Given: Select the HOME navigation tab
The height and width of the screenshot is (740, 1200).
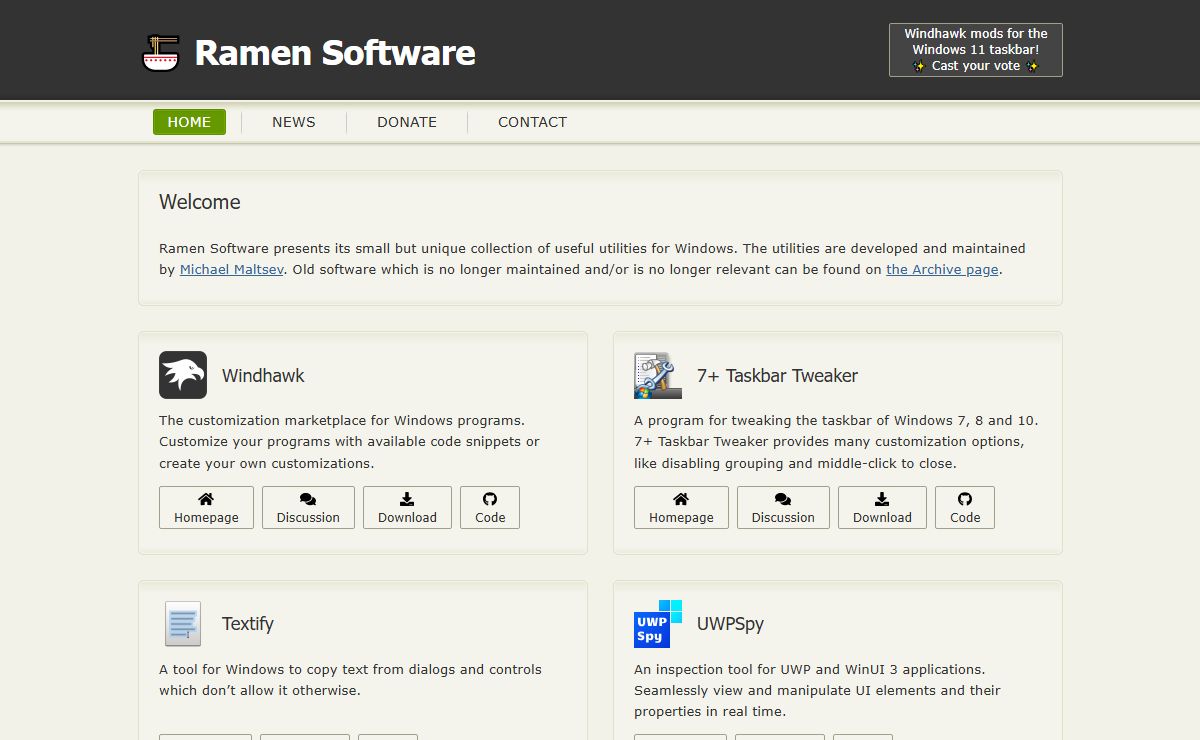Looking at the screenshot, I should 189,122.
